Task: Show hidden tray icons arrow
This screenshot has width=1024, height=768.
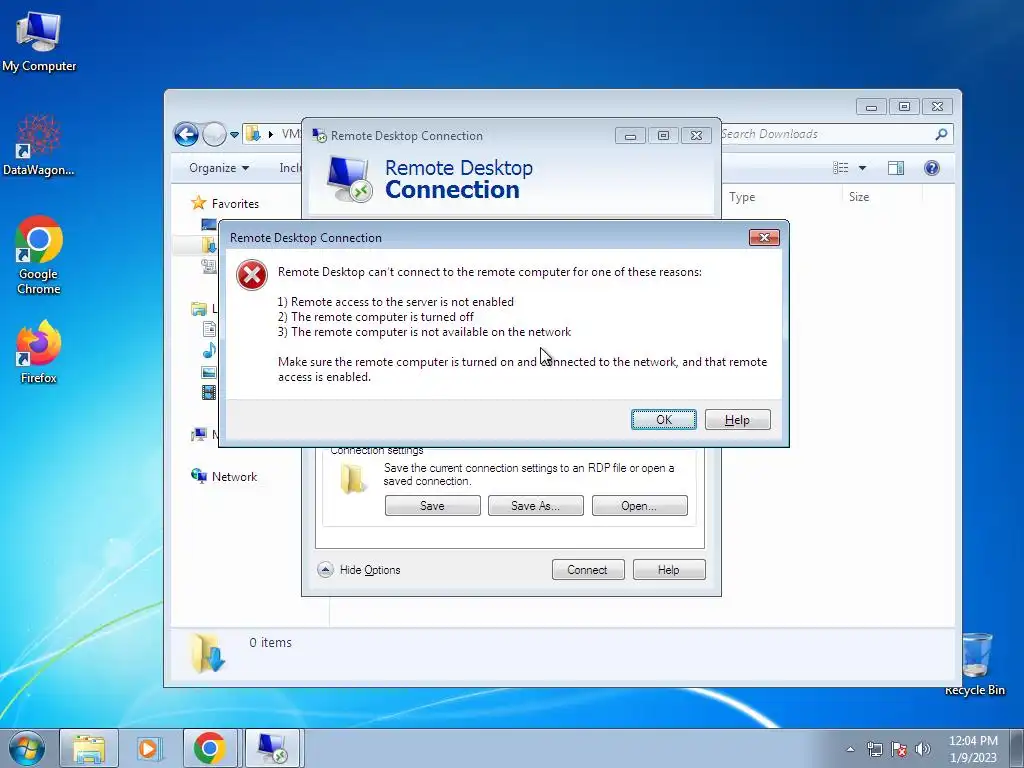Action: pyautogui.click(x=850, y=749)
